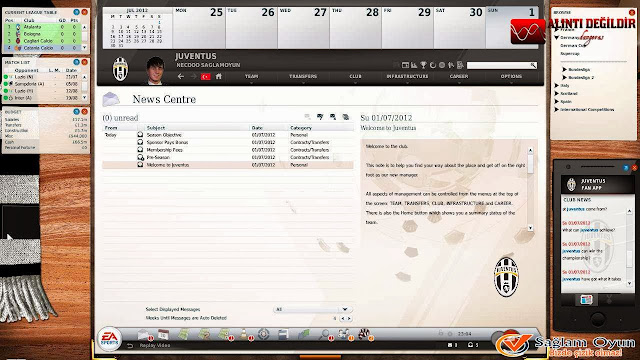Screen dimensions: 640x360
Task: Click the notes document icon beside search field
Action: coord(460,65)
